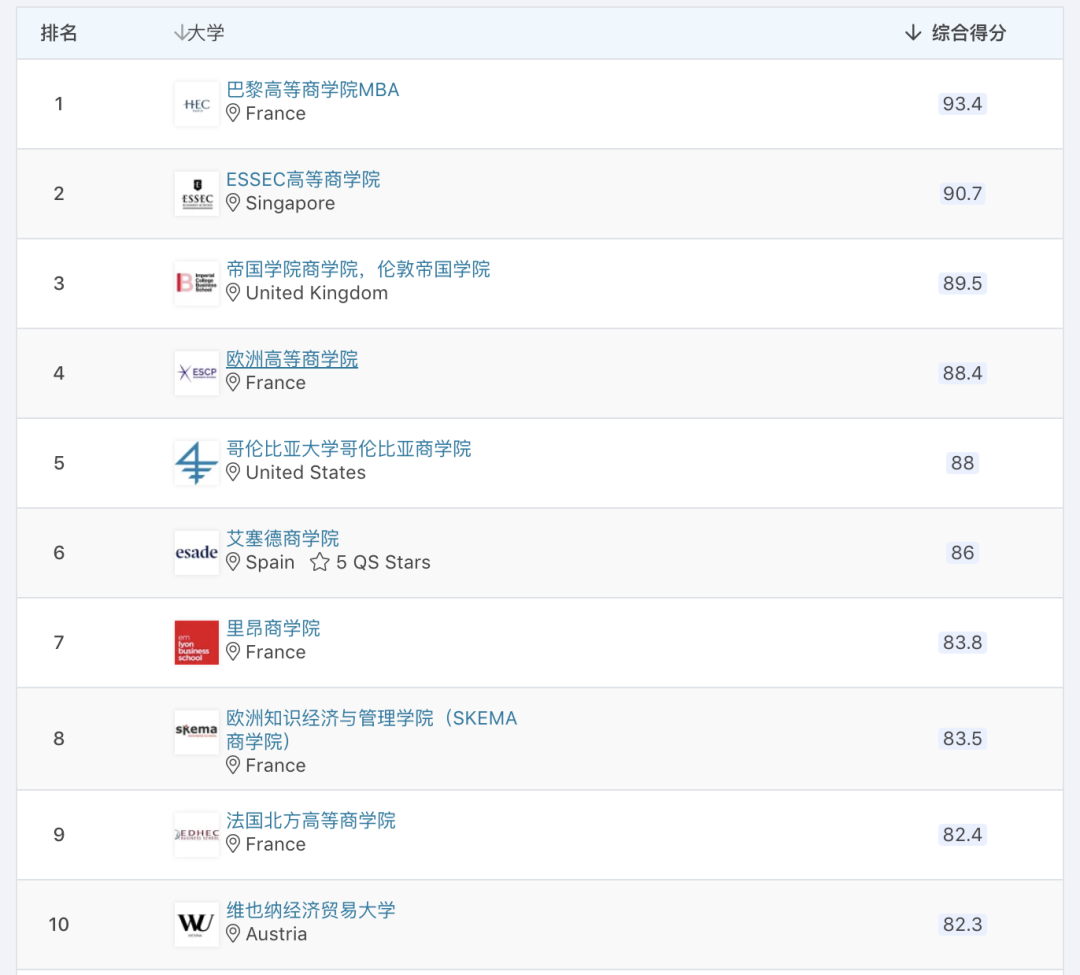Open the underlined 欧洲高等商学院 link

(292, 359)
